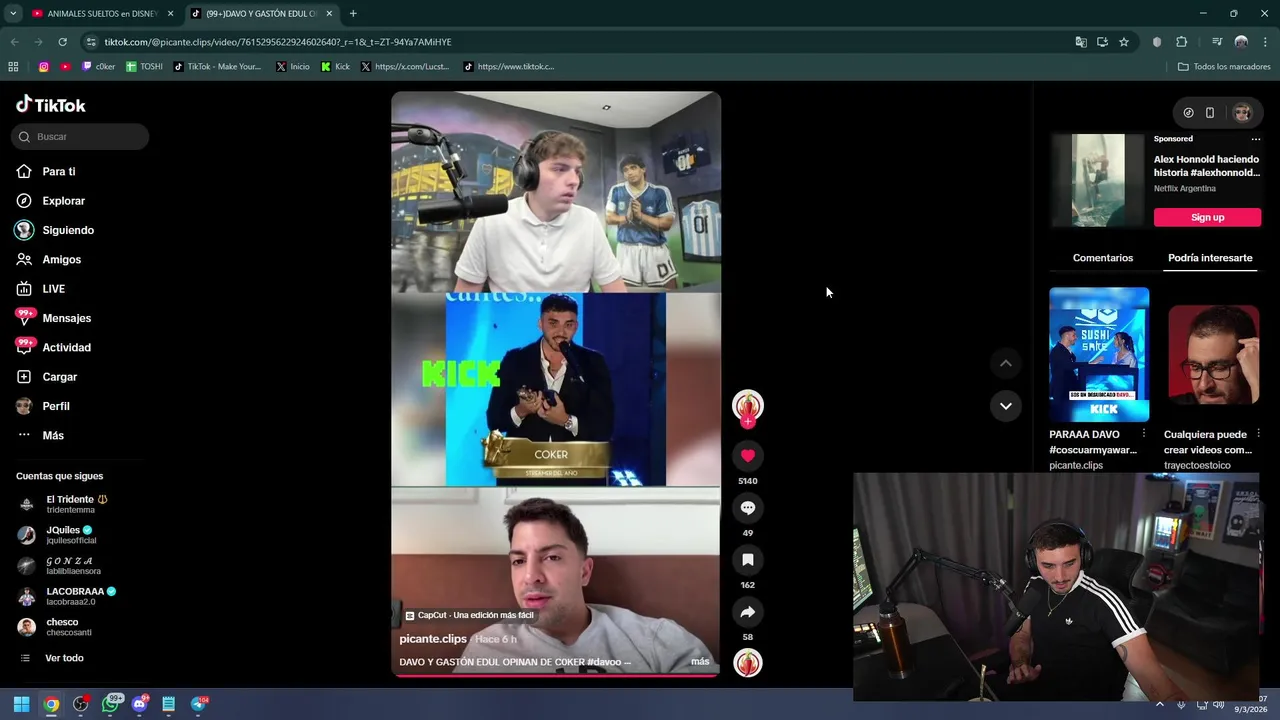Click CapCut edición más fácil tag
Image resolution: width=1280 pixels, height=720 pixels.
[469, 615]
